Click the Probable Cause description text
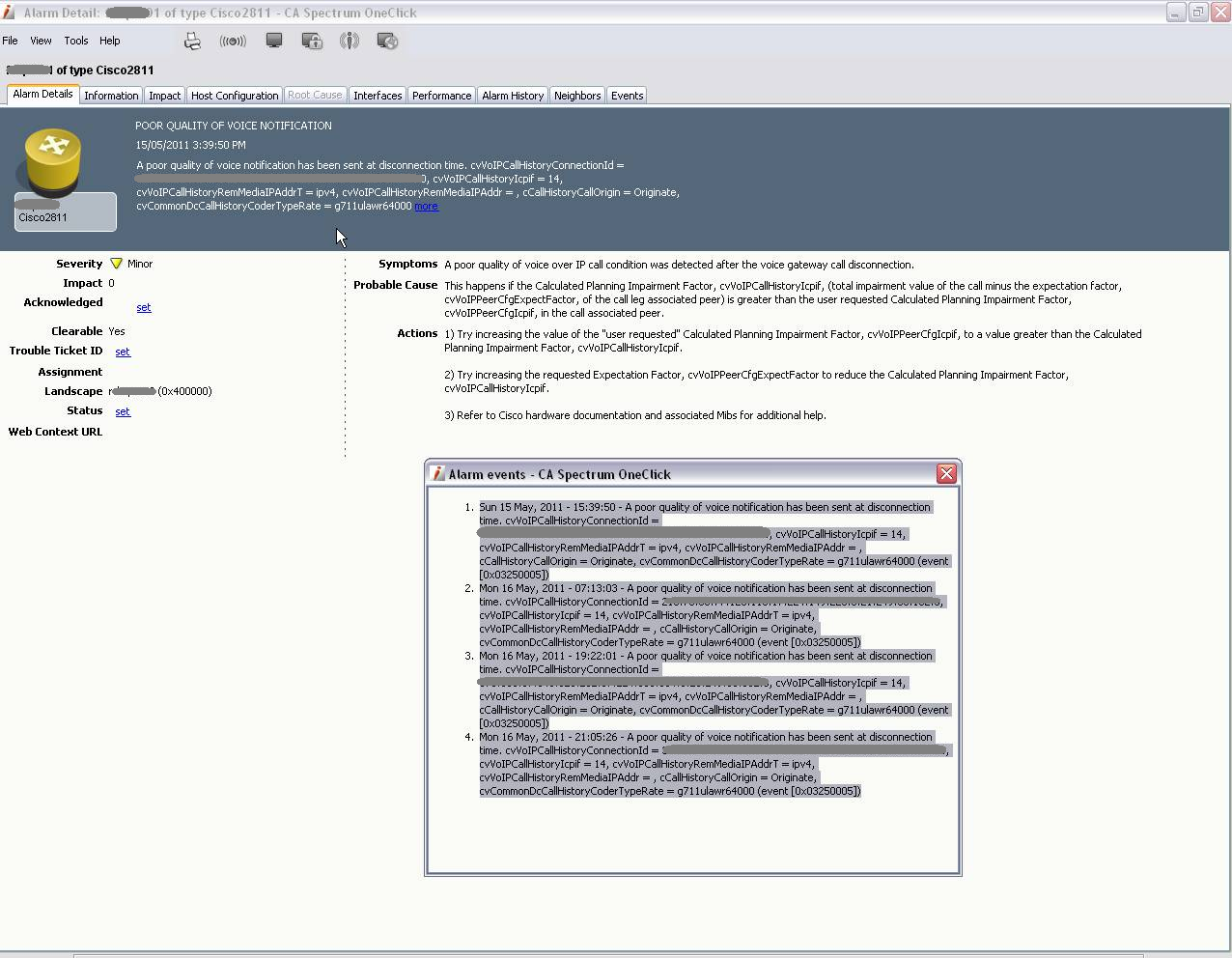Viewport: 1232px width, 958px height. tap(783, 299)
